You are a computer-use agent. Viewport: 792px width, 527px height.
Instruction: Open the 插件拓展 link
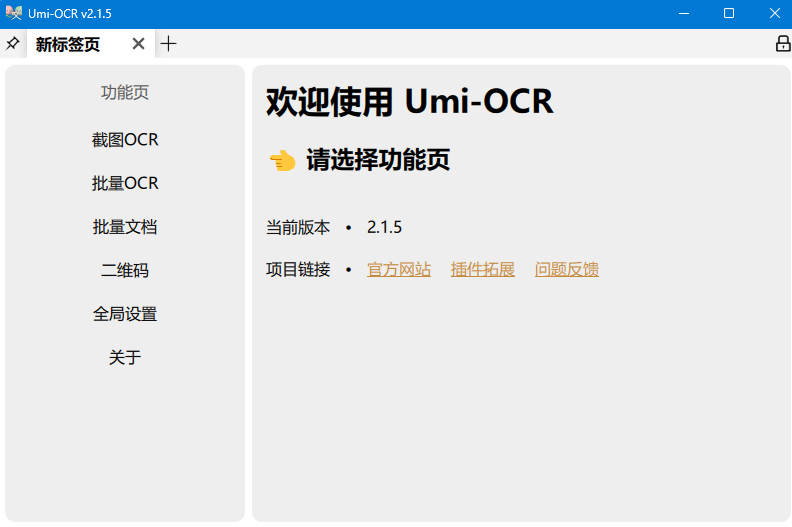coord(483,269)
